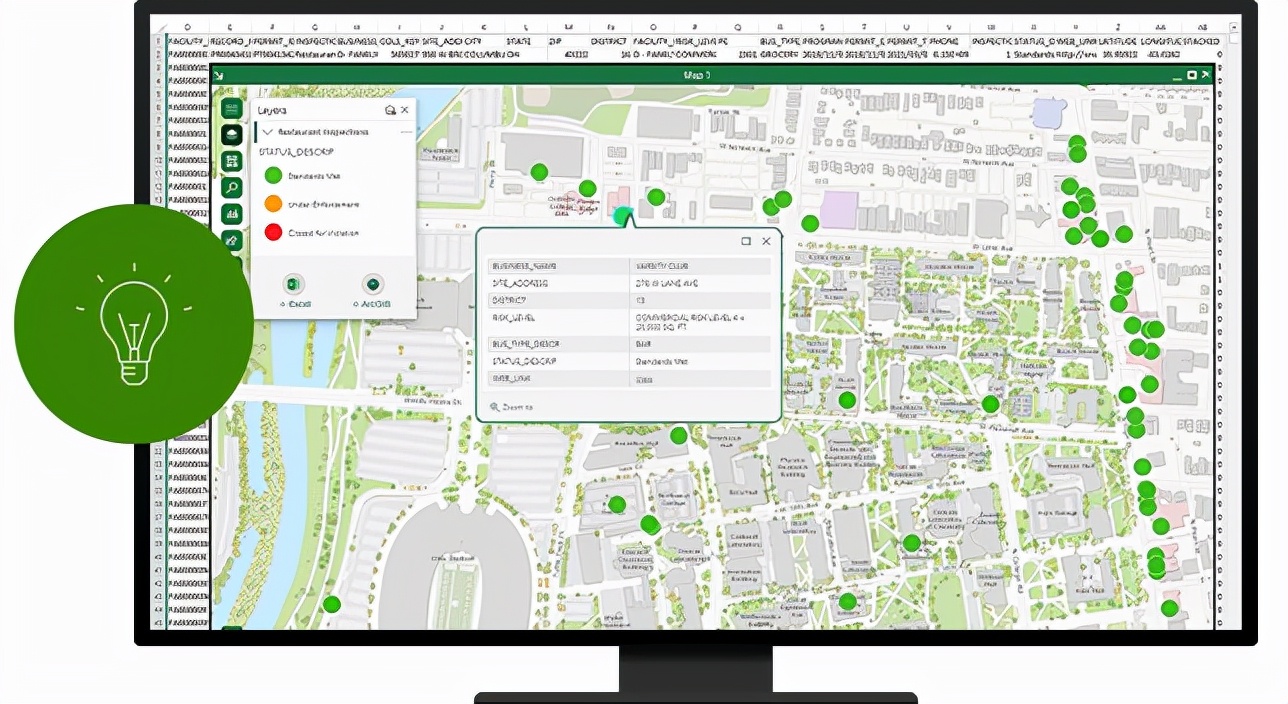
Task: Collapse the layer with the chevron arrow
Action: 268,132
